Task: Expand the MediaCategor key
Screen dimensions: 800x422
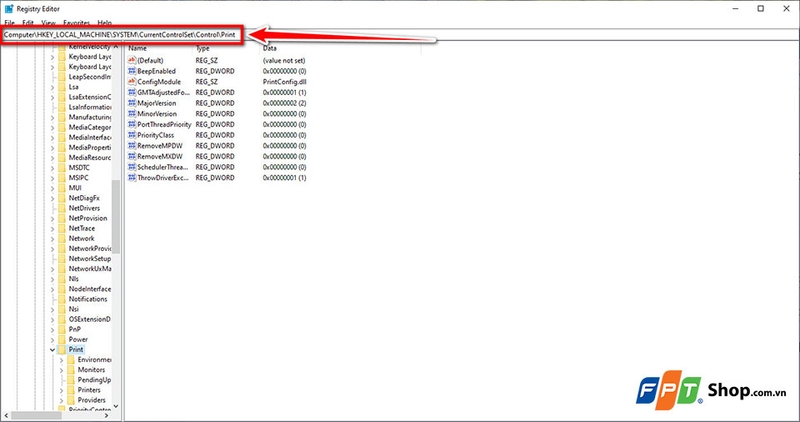Action: [x=52, y=128]
